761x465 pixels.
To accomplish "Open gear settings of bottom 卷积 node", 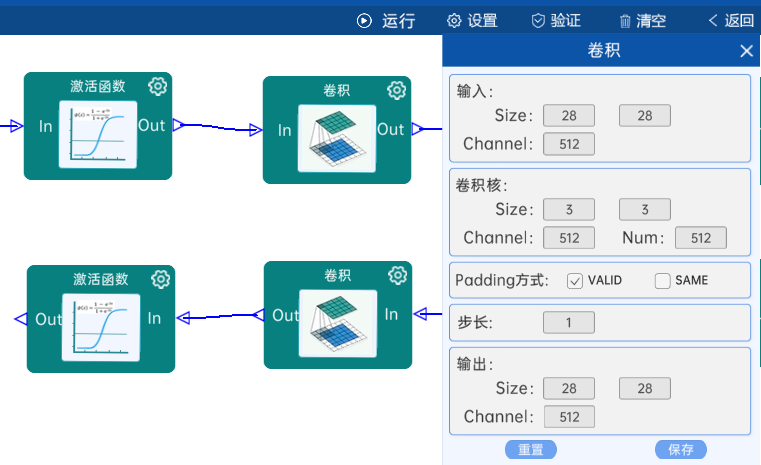I will pos(397,275).
